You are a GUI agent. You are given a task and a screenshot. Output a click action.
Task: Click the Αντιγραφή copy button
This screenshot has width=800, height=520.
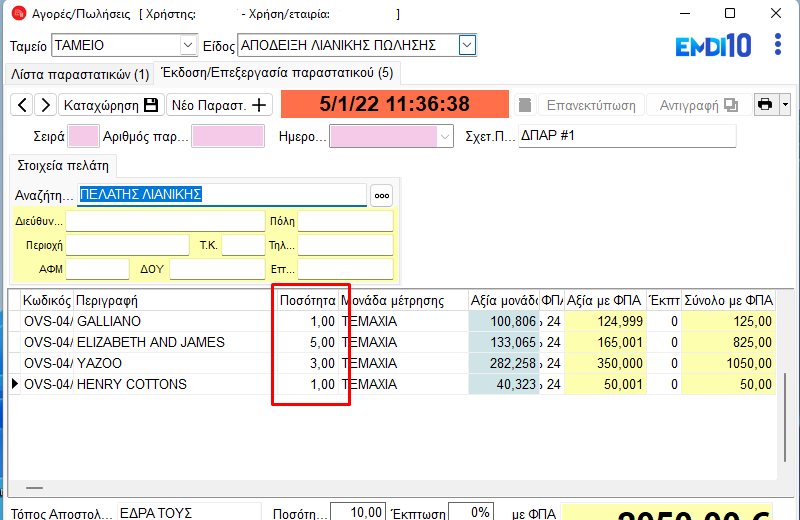click(x=699, y=105)
